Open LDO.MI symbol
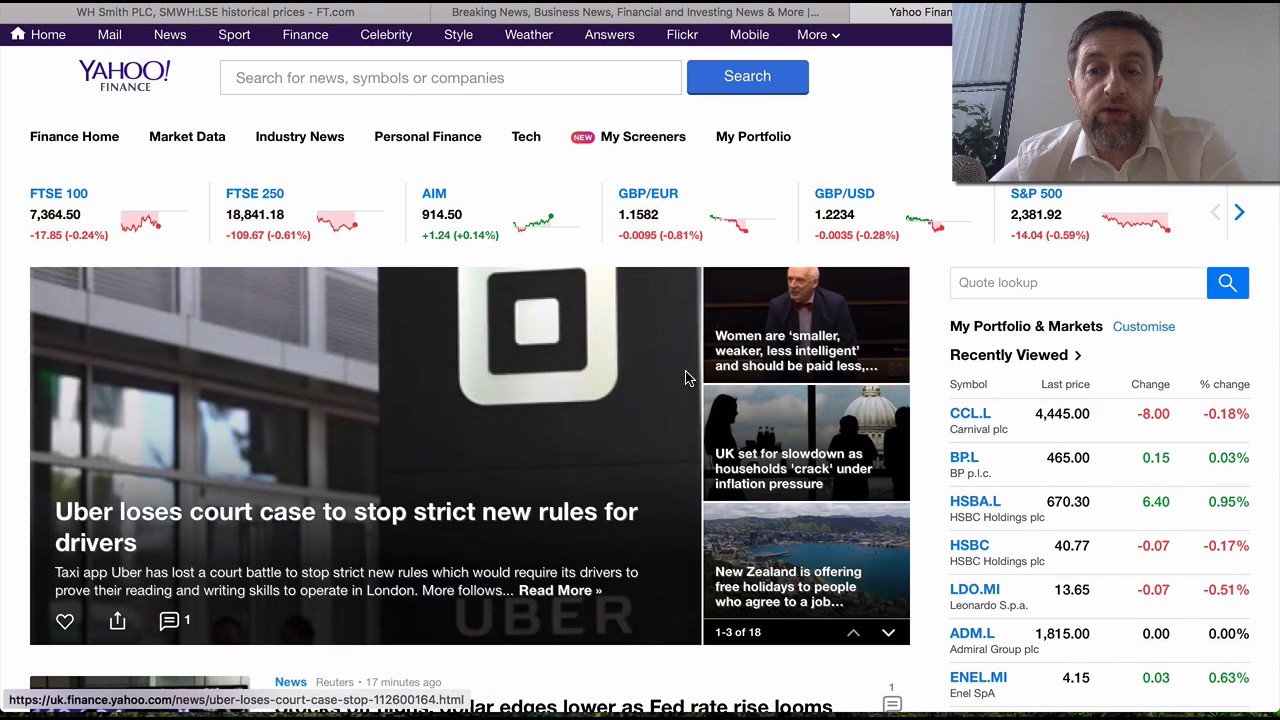The image size is (1280, 720). pos(975,590)
